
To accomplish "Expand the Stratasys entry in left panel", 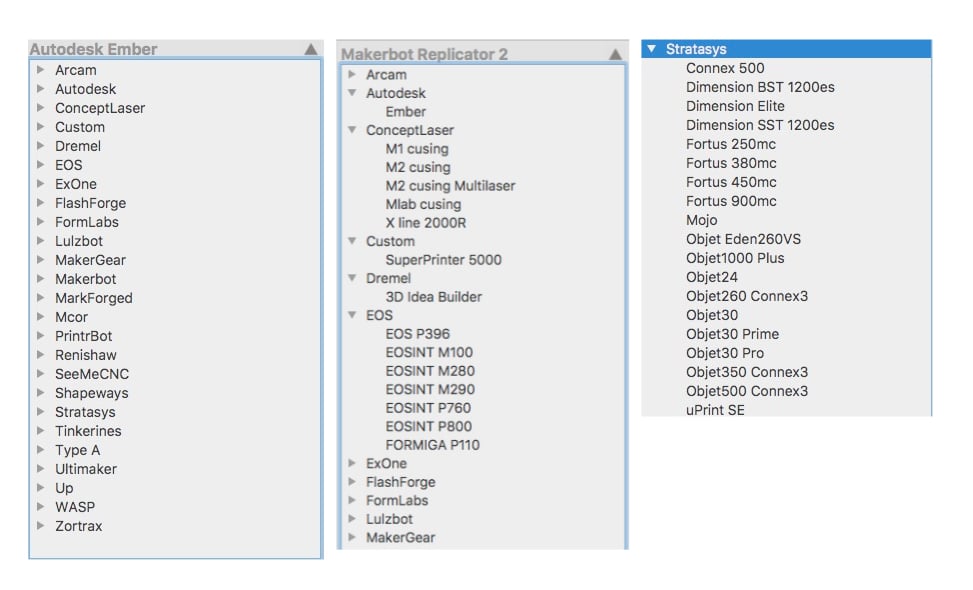I will coord(40,412).
